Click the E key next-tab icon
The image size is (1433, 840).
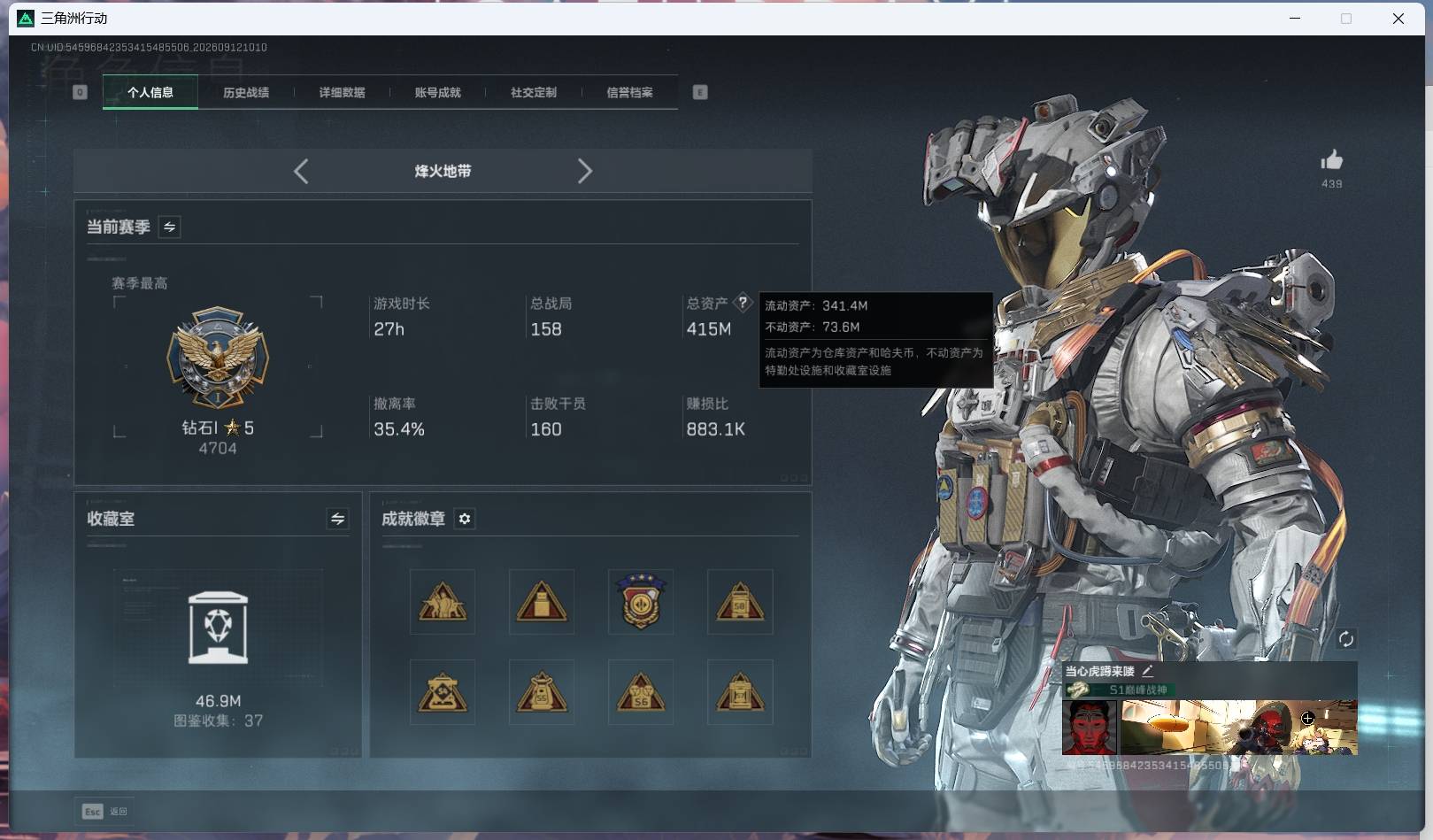[x=700, y=92]
